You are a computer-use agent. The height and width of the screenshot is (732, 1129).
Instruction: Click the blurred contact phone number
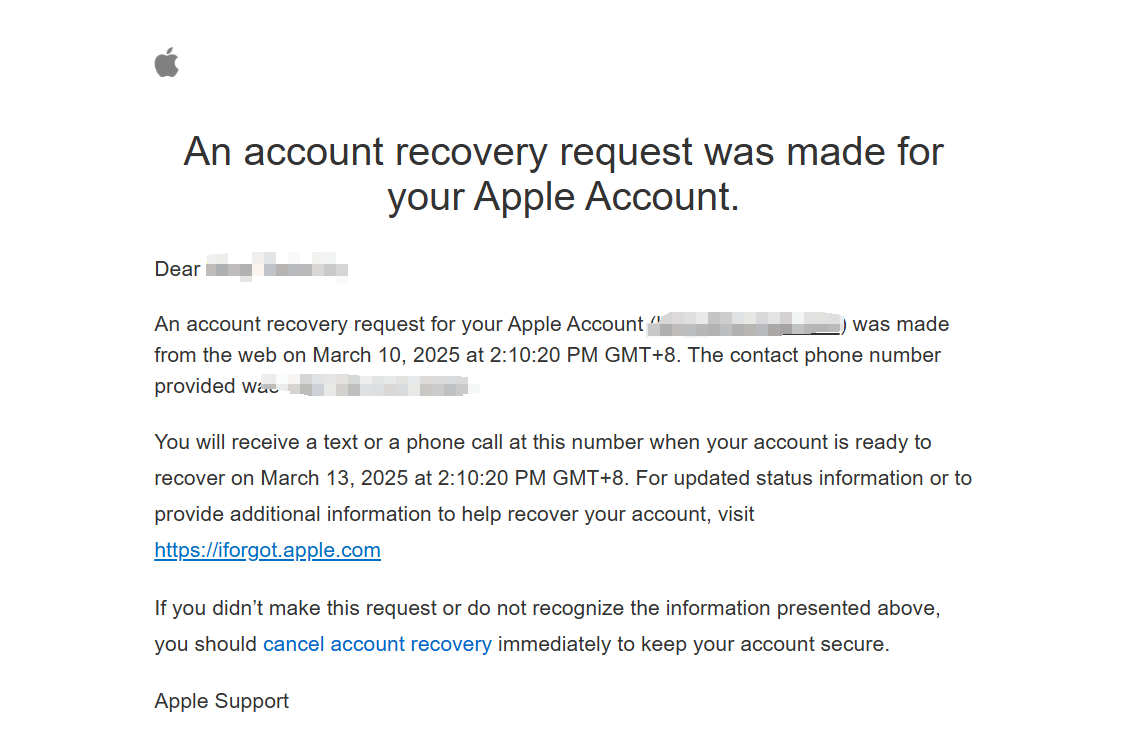click(x=375, y=386)
